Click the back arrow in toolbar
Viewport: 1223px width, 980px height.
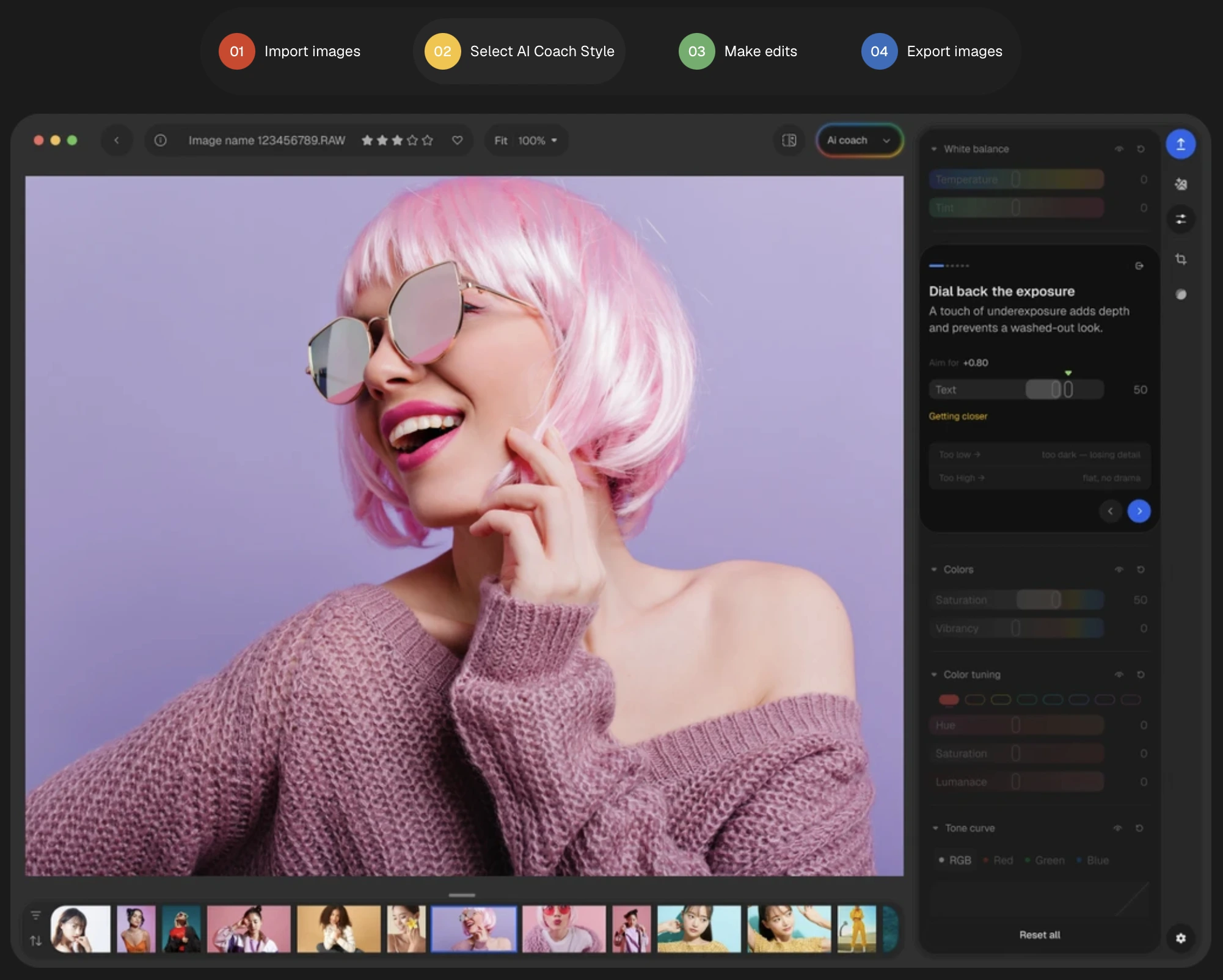point(116,141)
